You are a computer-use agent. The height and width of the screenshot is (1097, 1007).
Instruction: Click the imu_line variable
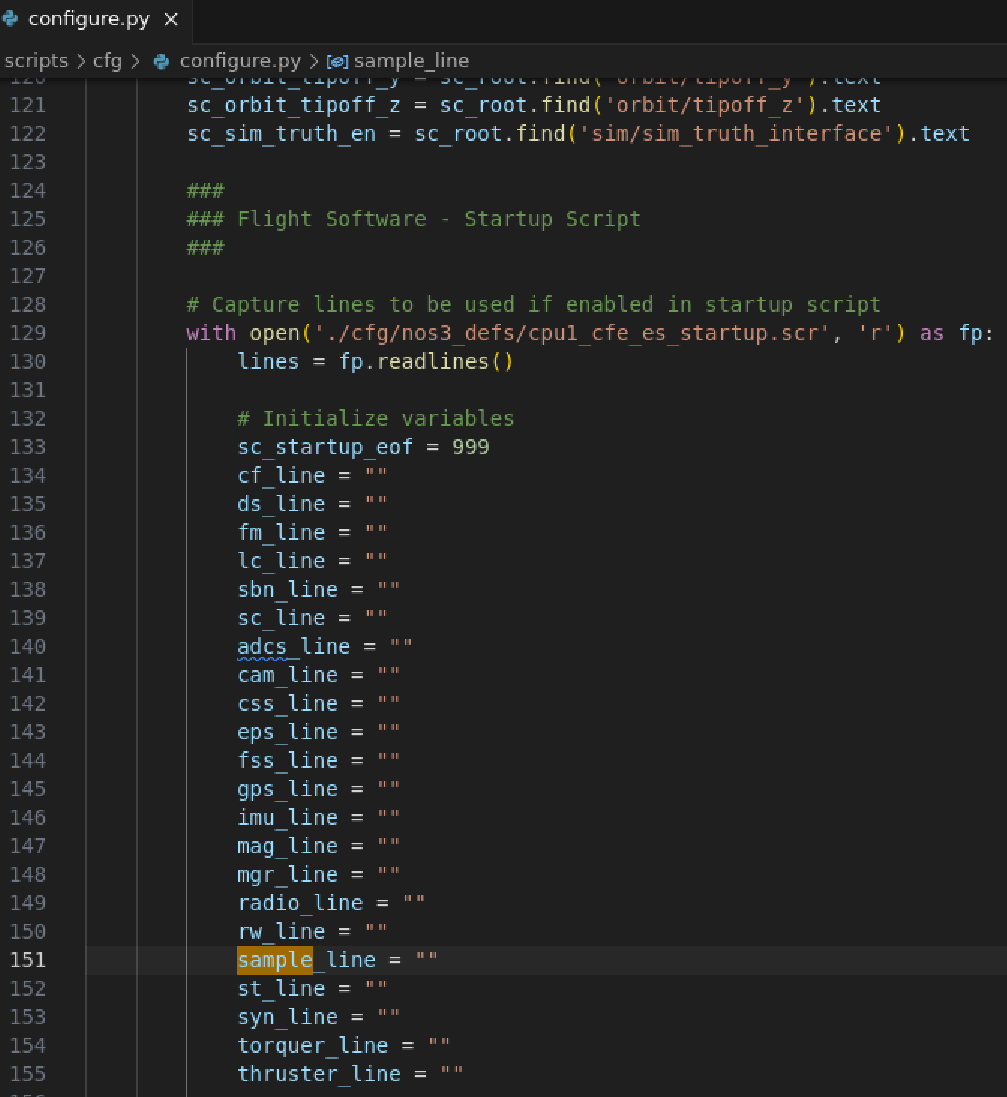click(288, 818)
